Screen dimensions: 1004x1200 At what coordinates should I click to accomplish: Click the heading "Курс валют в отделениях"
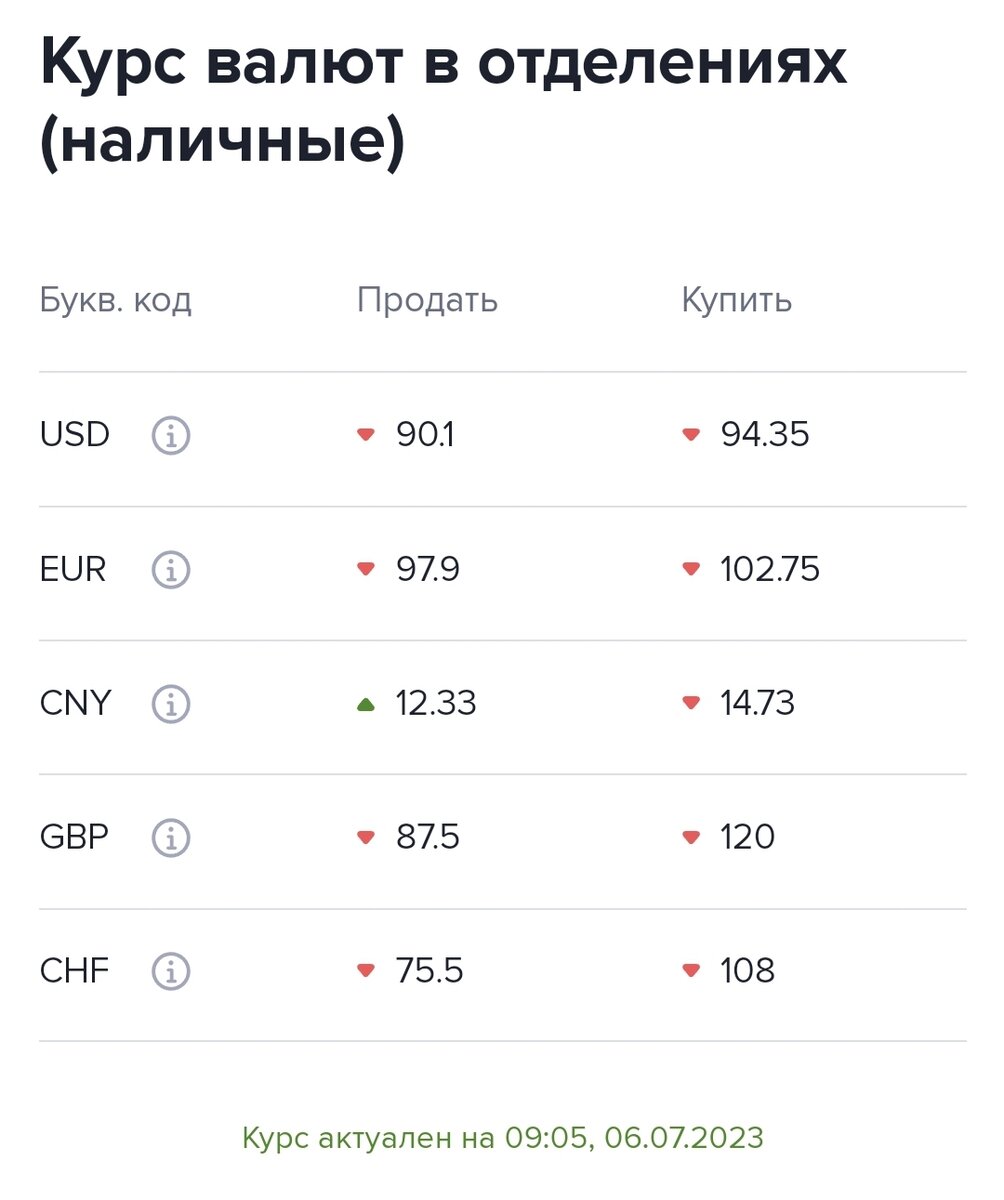point(443,64)
